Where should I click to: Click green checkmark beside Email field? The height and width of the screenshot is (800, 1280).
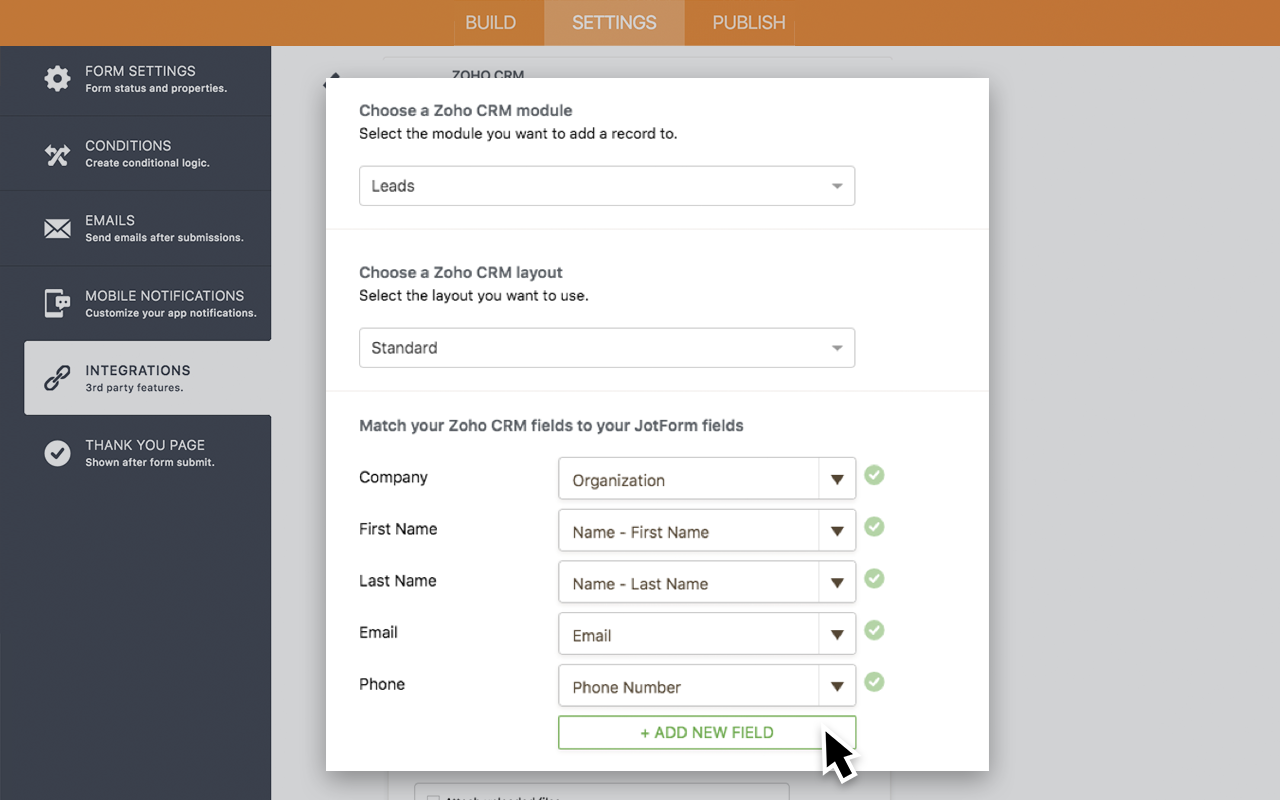coord(874,630)
